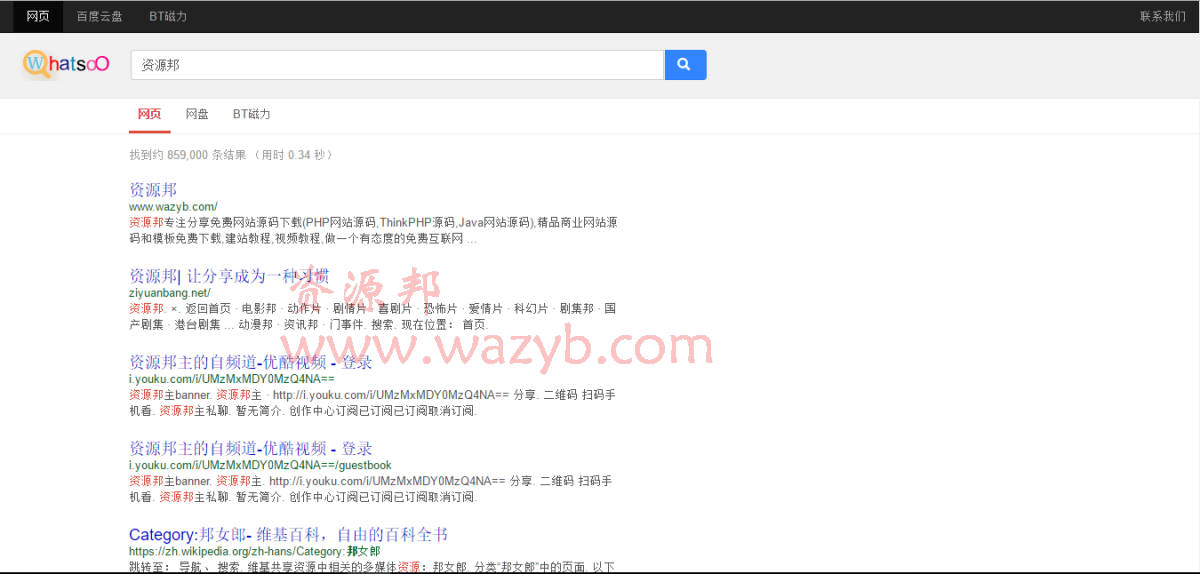The width and height of the screenshot is (1200, 574).
Task: Click the Wikipedia snippet starting 跳转至
Action: click(x=372, y=567)
